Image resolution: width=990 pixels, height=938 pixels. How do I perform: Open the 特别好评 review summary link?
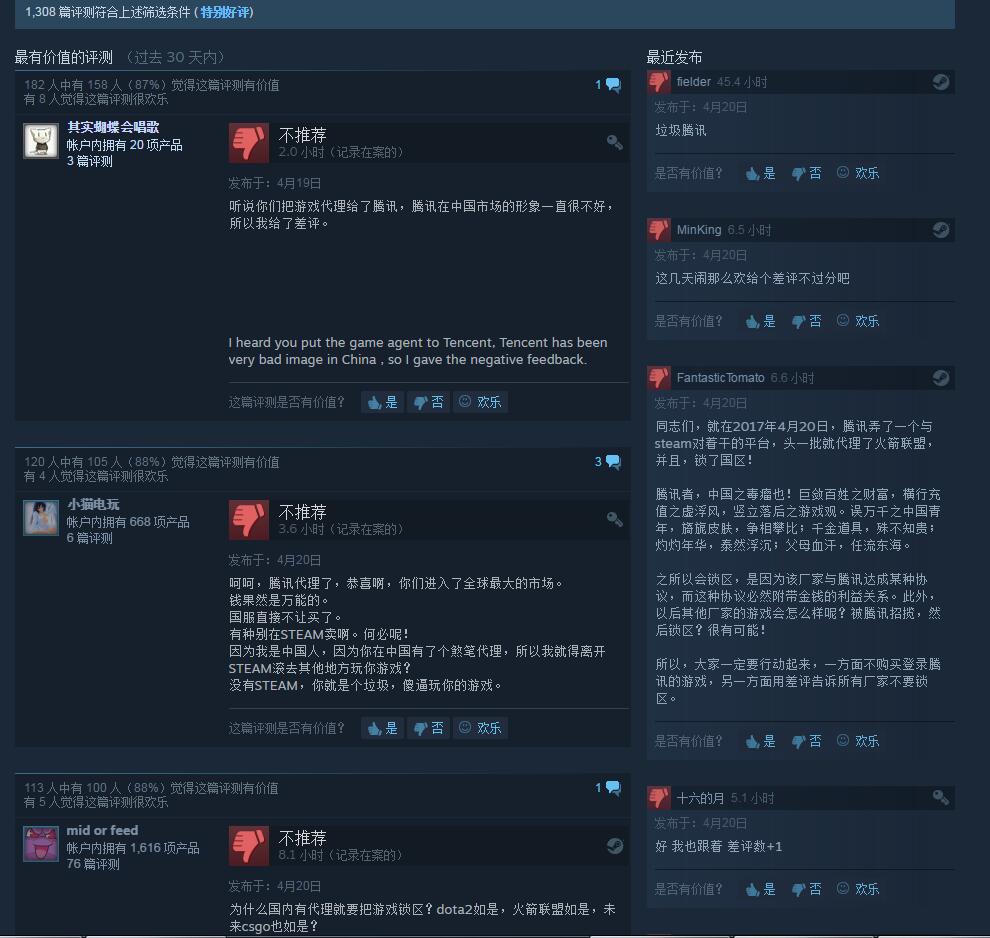pos(224,12)
